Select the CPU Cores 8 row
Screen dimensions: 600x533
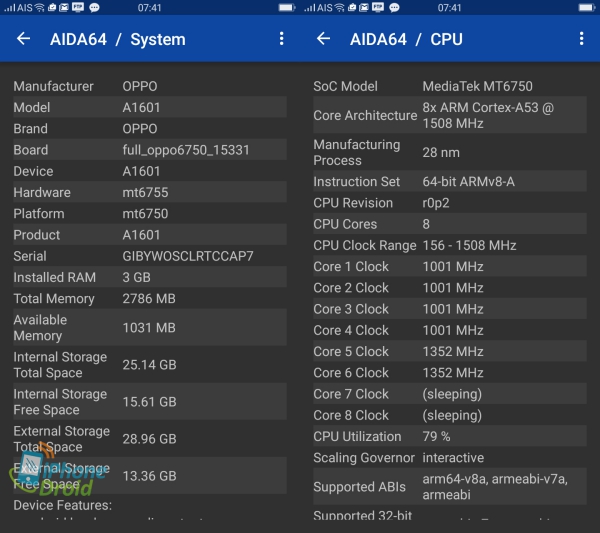click(450, 224)
